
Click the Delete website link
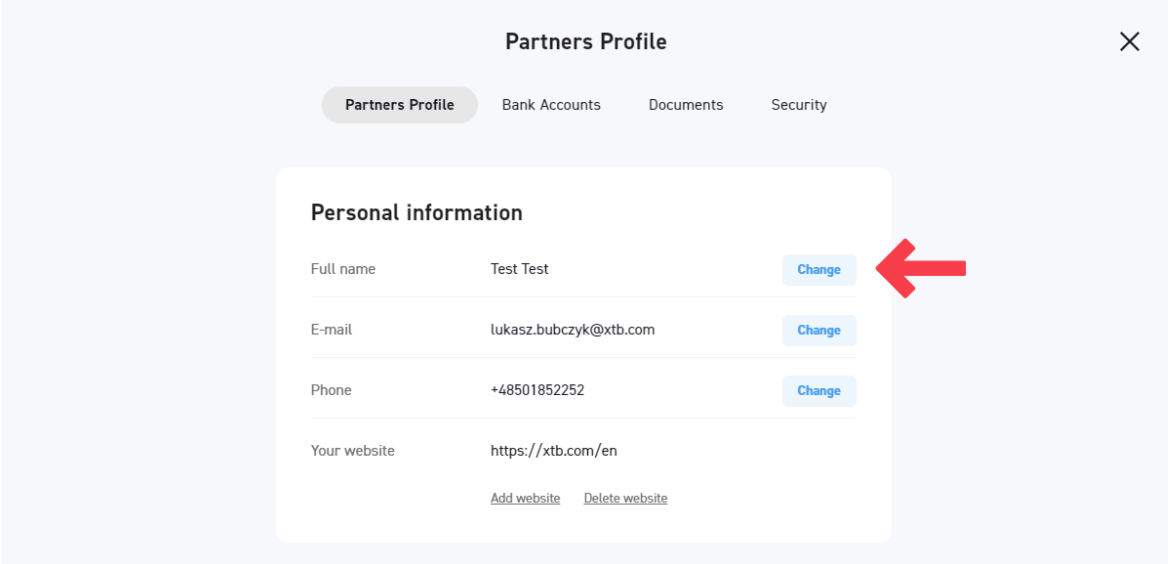pos(625,498)
